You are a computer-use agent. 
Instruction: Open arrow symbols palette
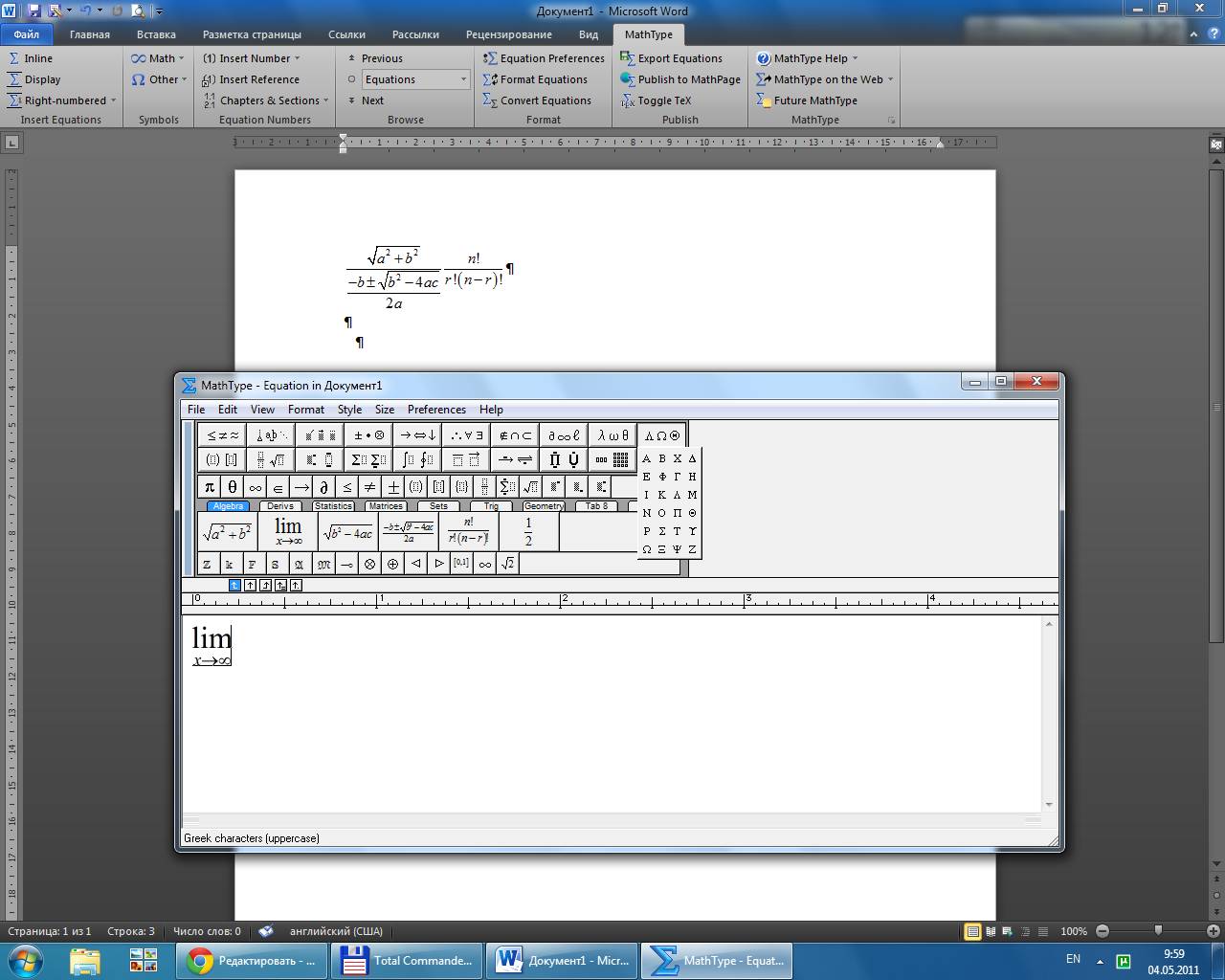click(417, 435)
